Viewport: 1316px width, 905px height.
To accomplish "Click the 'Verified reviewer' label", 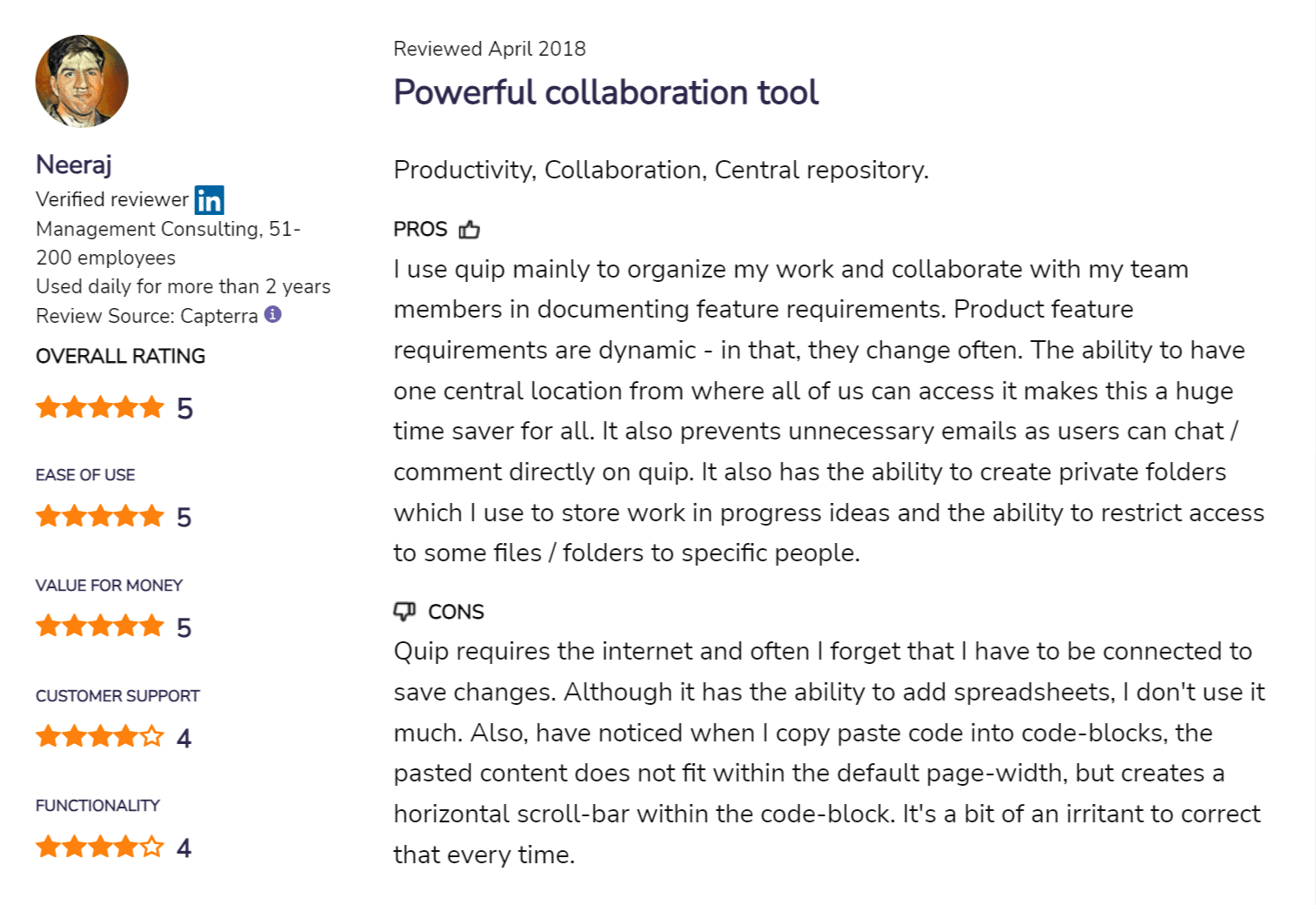I will [x=112, y=199].
